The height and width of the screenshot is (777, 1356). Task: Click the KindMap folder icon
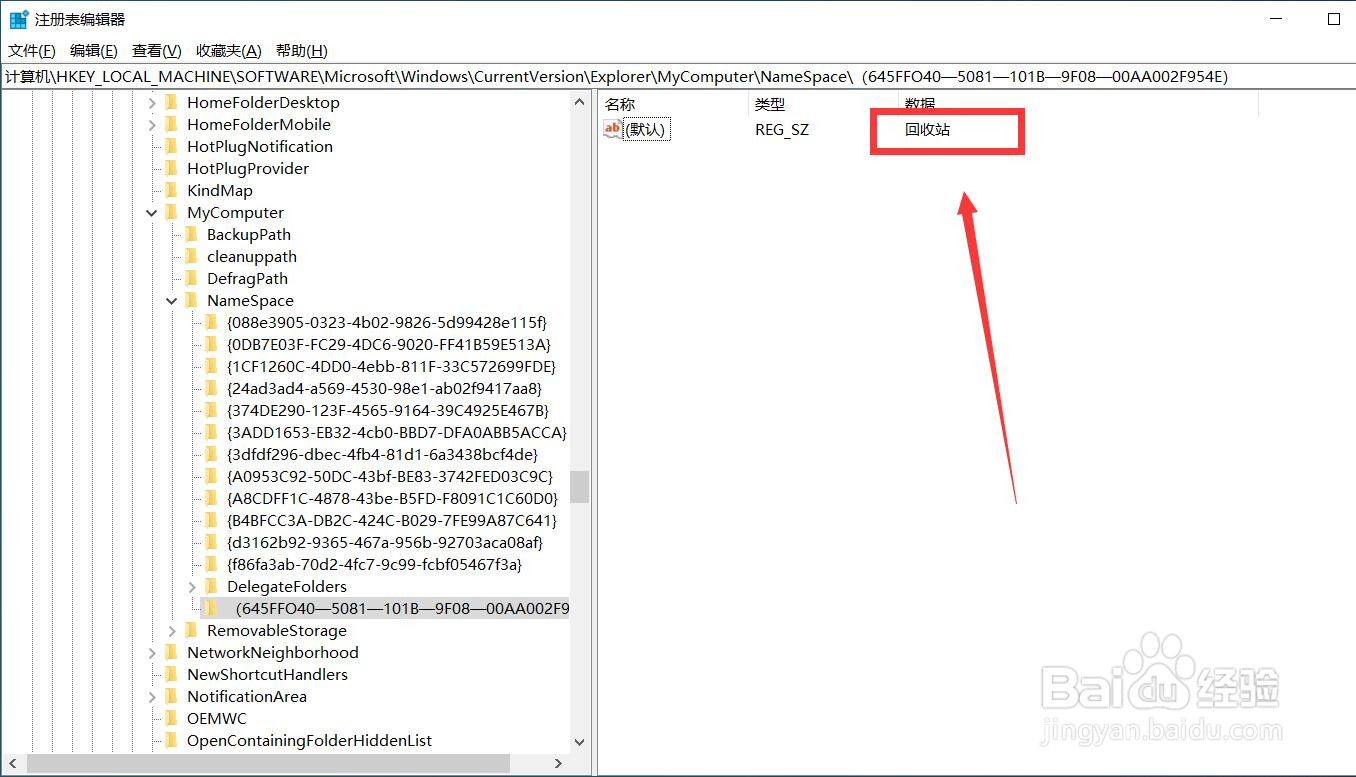[x=171, y=190]
